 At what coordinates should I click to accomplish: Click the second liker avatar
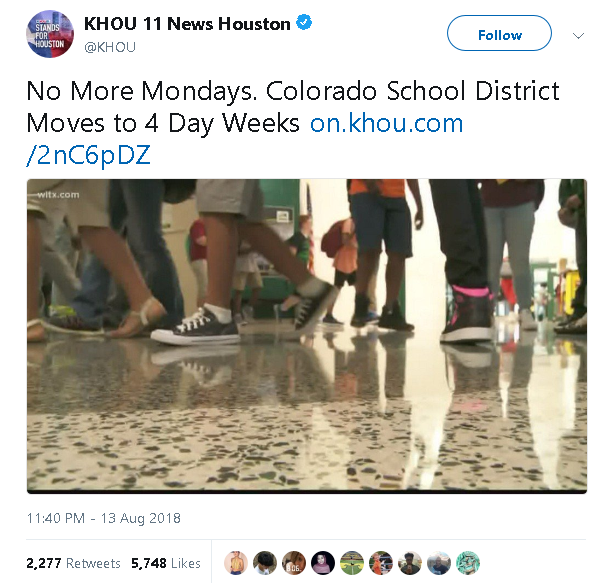[x=265, y=563]
